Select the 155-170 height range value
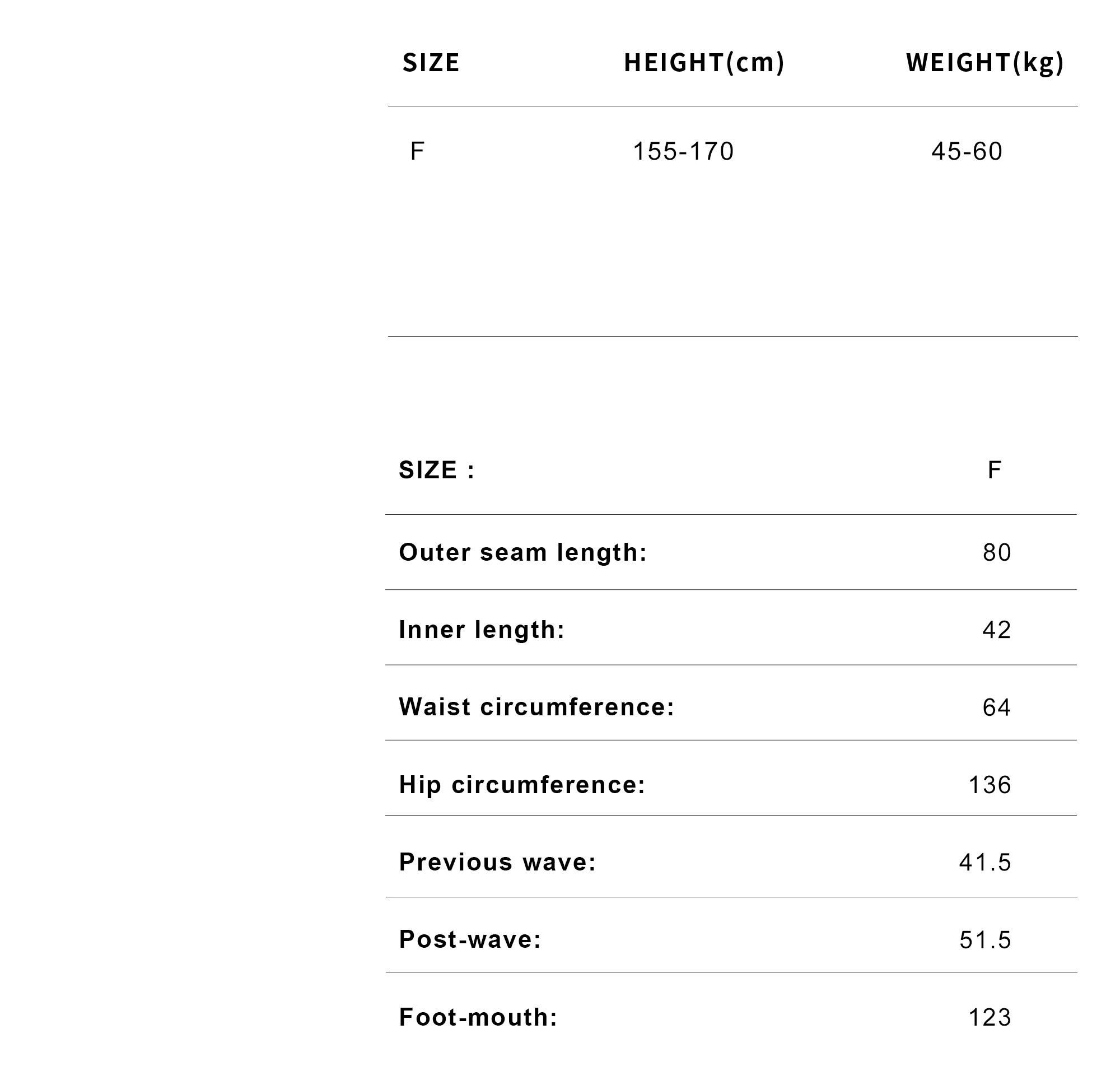Image resolution: width=1120 pixels, height=1071 pixels. 683,151
